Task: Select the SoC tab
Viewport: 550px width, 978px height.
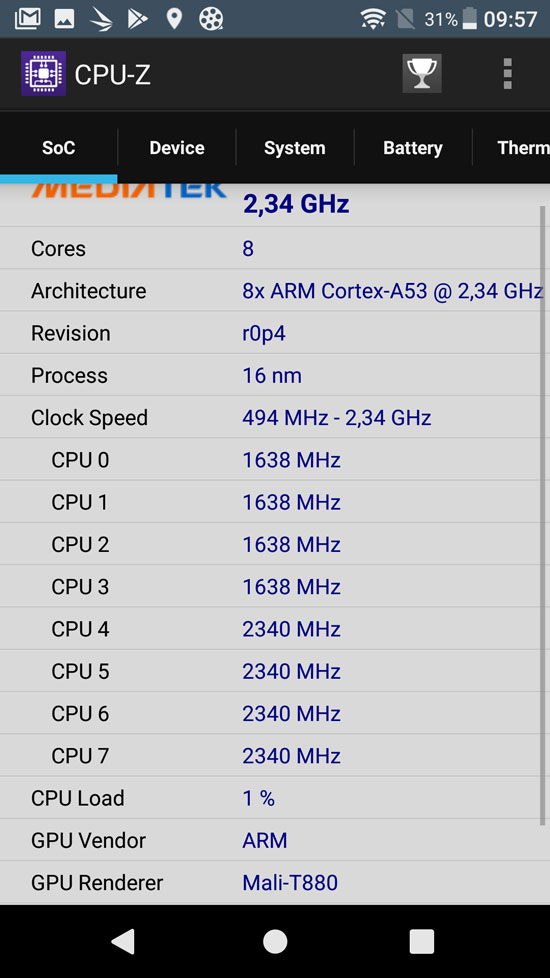Action: click(x=59, y=148)
